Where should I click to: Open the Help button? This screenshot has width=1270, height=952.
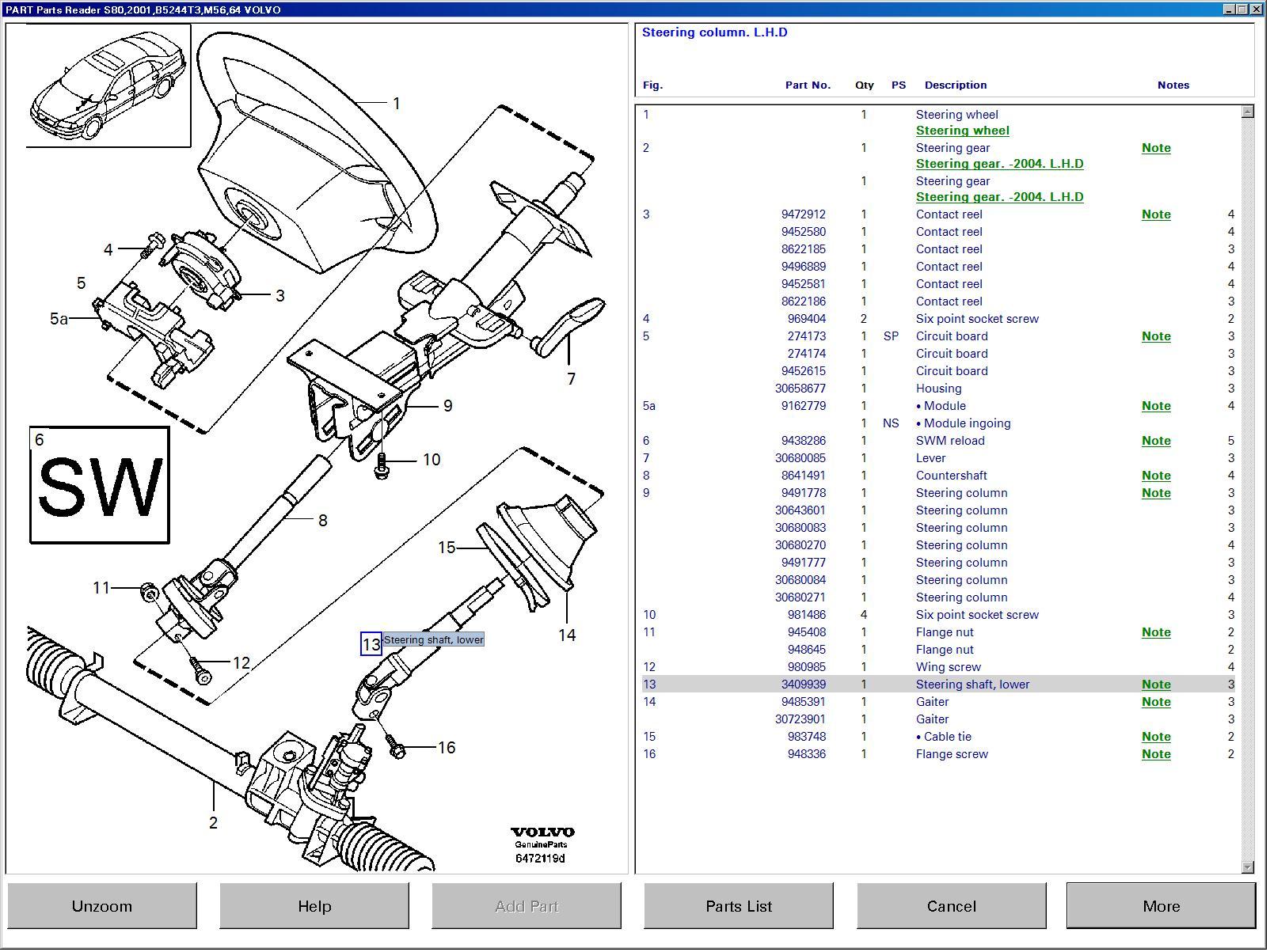pos(314,906)
